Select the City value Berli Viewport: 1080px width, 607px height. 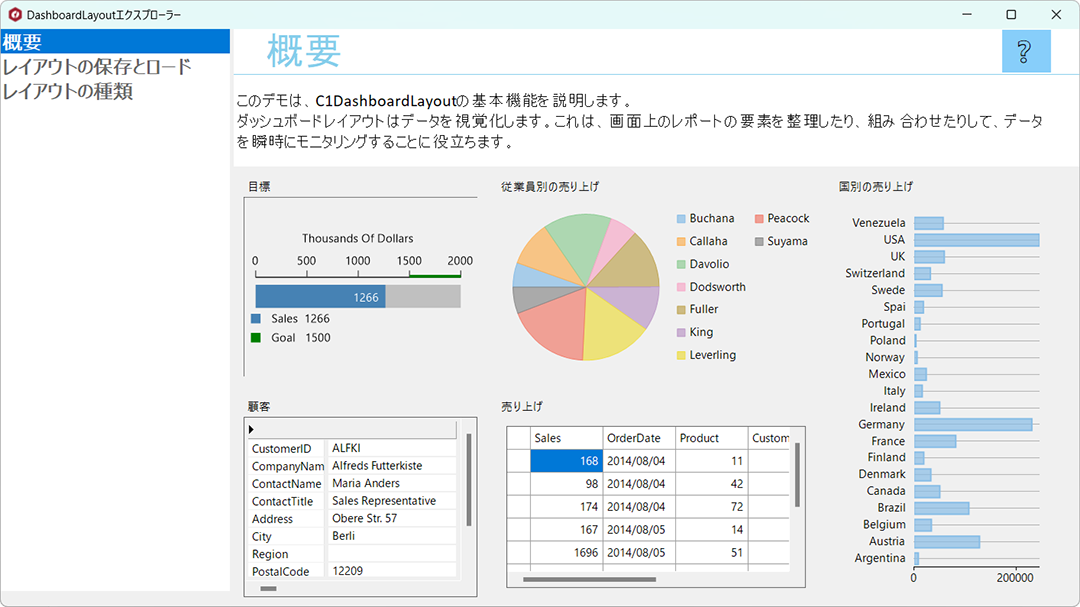coord(392,537)
